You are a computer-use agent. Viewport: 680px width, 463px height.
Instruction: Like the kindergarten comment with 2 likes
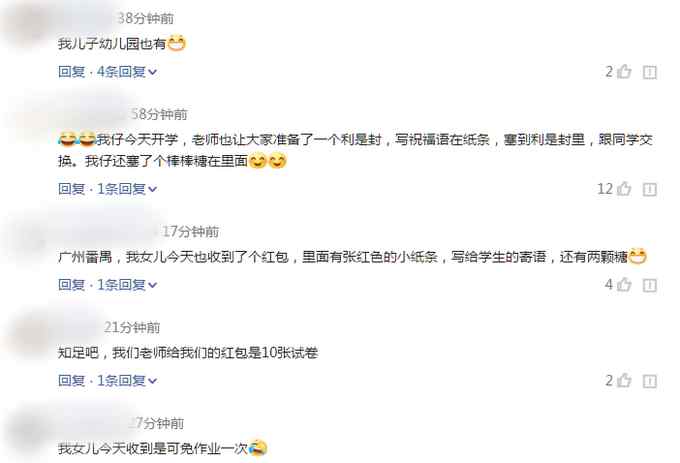624,72
